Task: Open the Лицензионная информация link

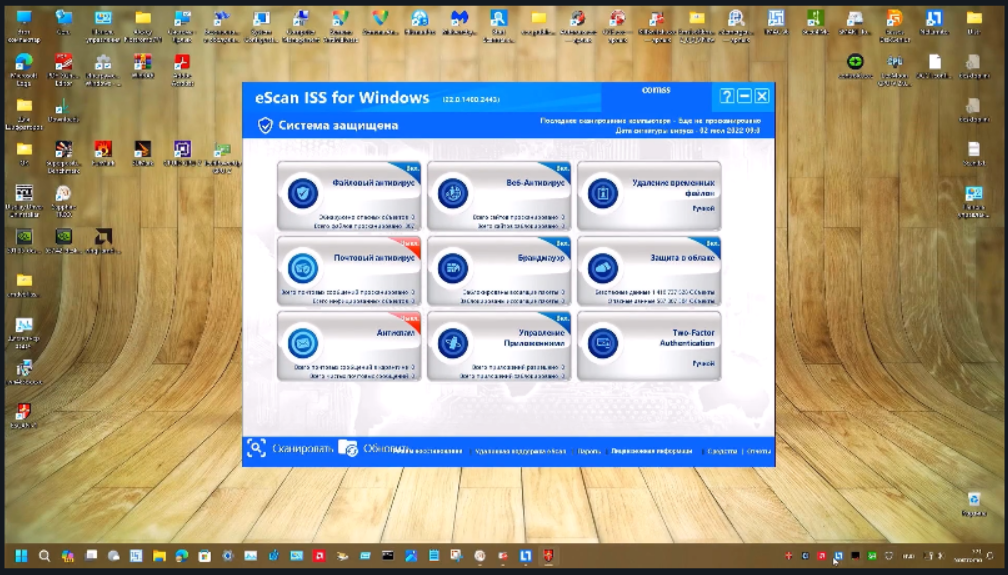Action: pyautogui.click(x=652, y=452)
